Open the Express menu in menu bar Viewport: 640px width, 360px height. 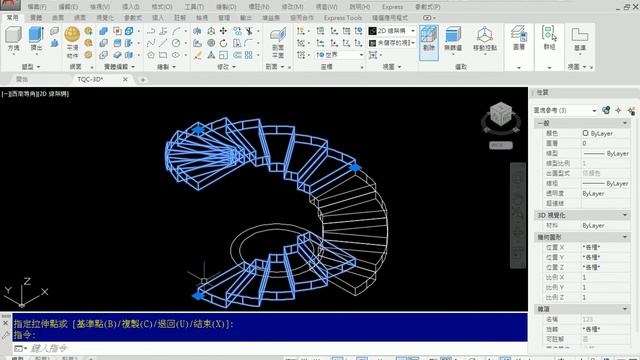pyautogui.click(x=392, y=7)
